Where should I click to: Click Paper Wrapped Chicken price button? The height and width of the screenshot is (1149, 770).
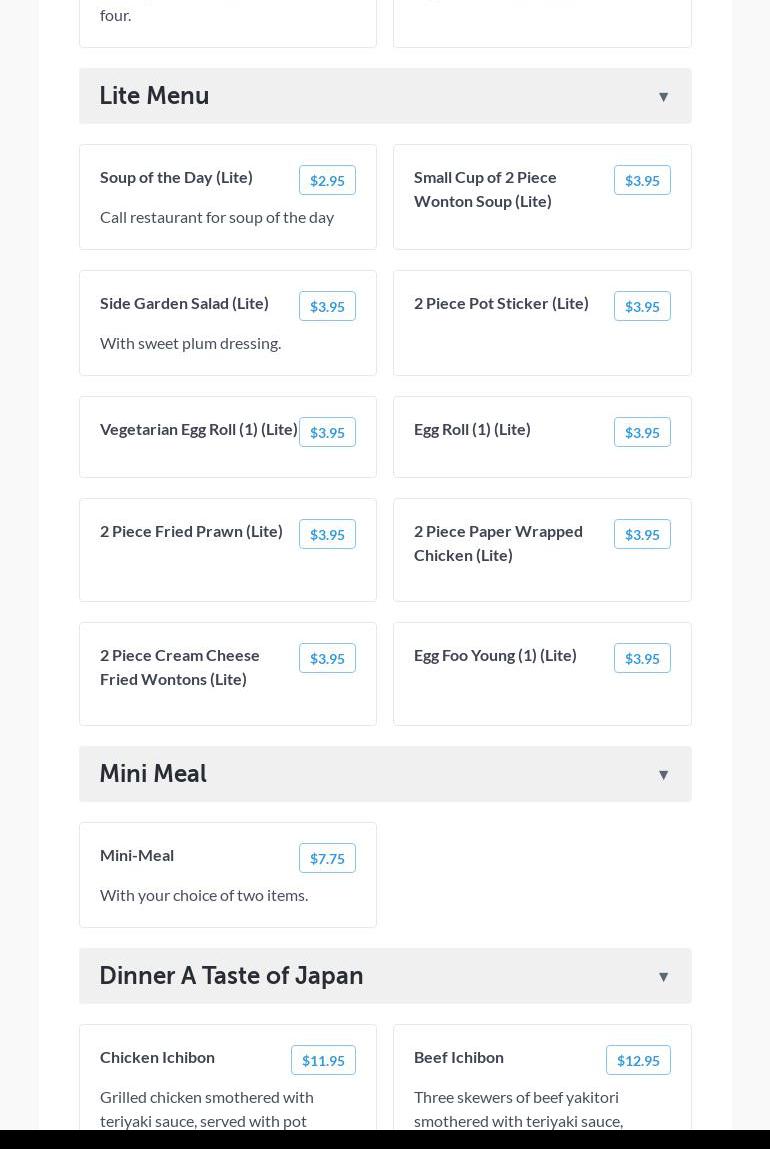pos(642,534)
